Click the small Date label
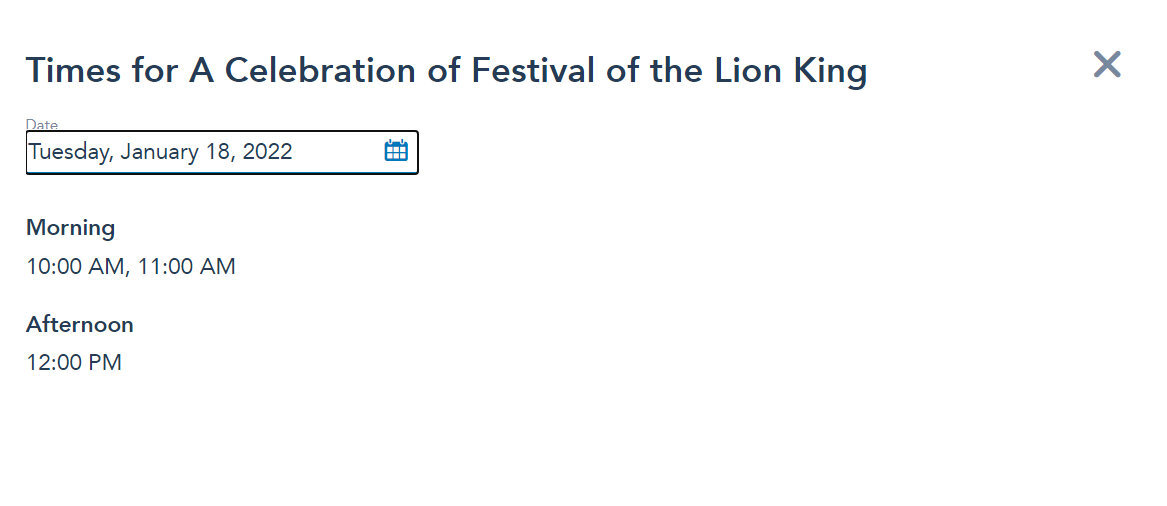 [x=42, y=125]
